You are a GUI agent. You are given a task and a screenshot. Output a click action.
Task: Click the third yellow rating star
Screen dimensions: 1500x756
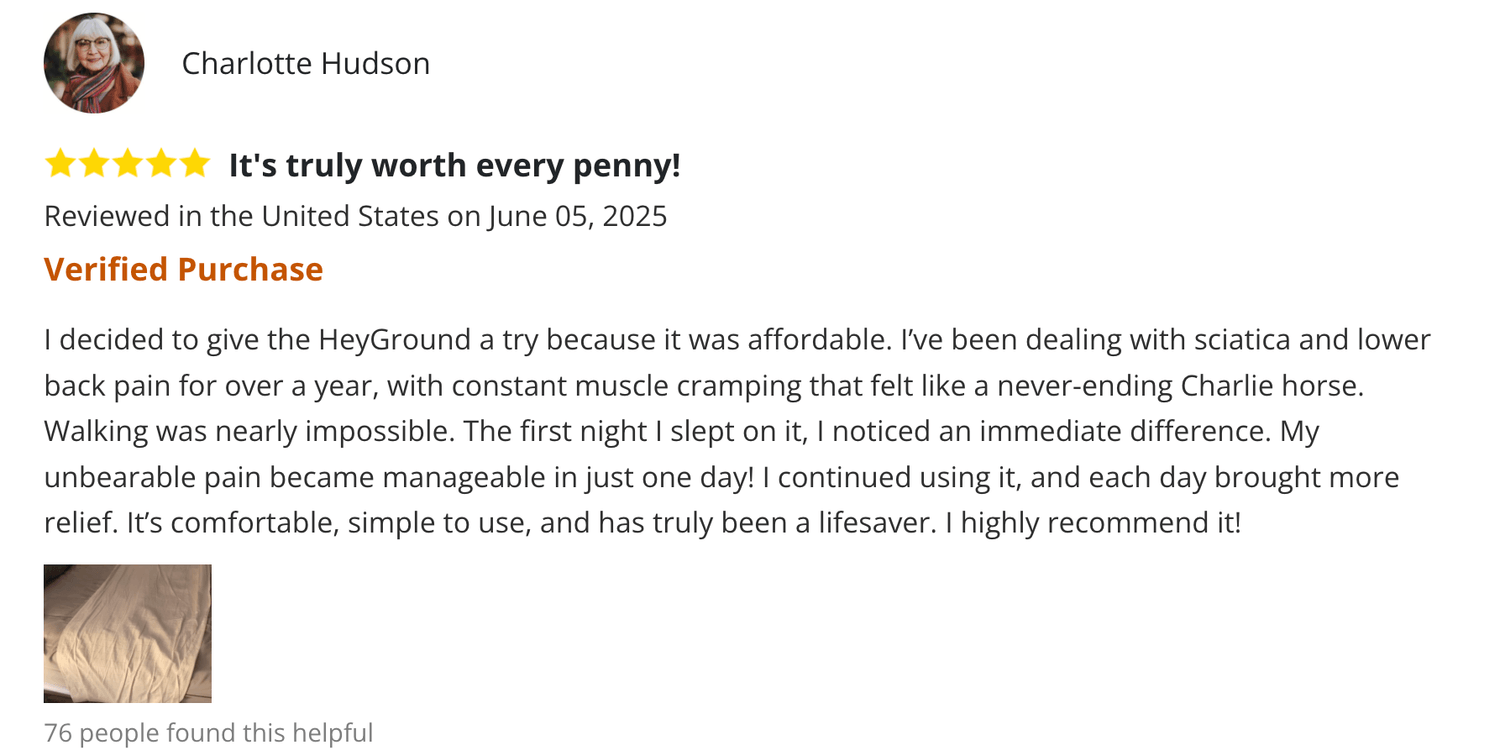127,164
